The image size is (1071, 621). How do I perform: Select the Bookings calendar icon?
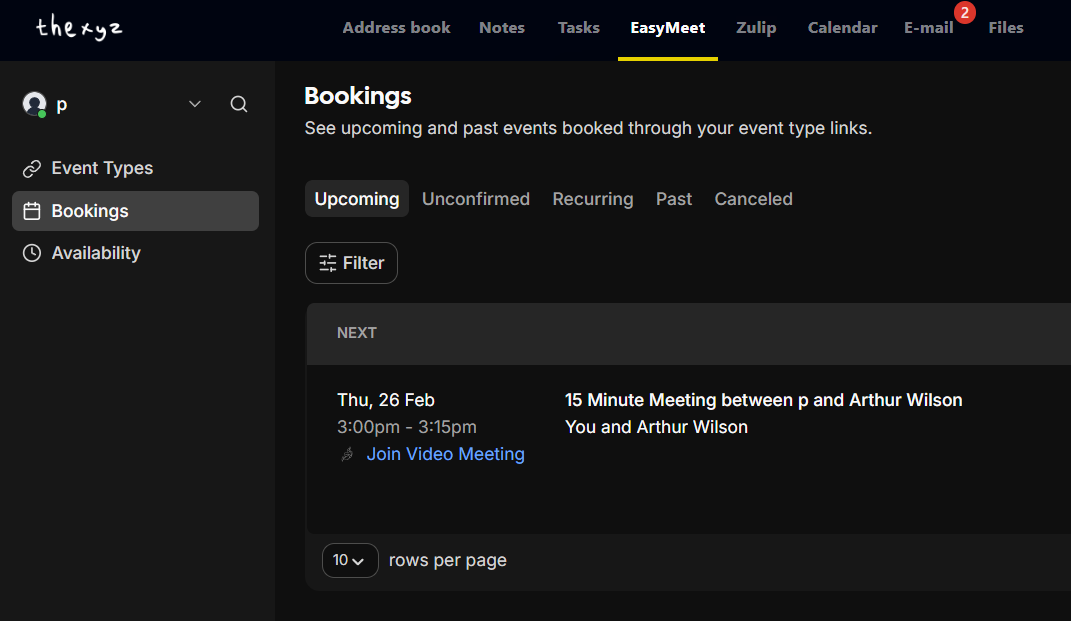coord(31,210)
